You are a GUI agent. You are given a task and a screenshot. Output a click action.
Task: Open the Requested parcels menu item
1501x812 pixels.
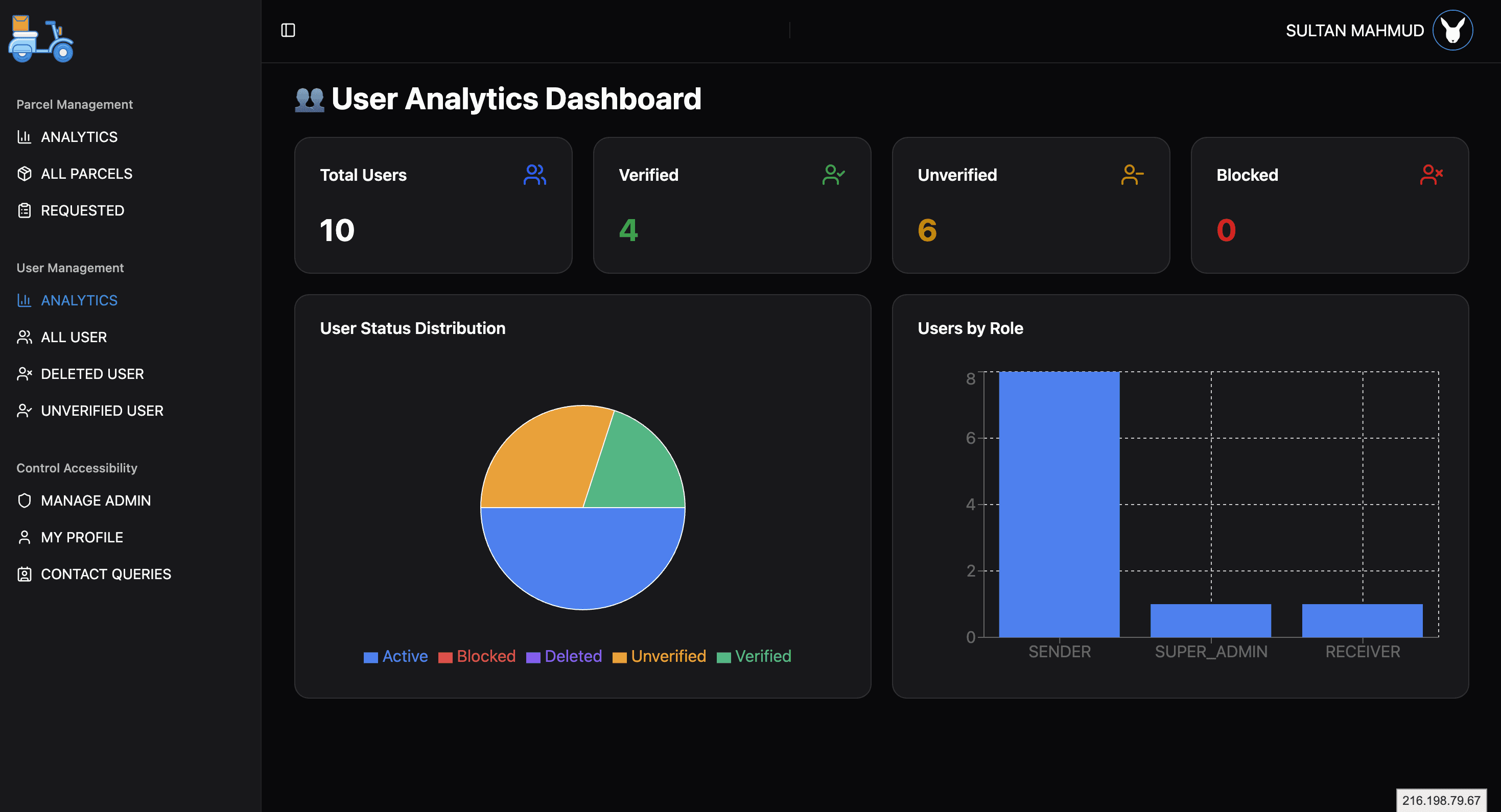[x=82, y=210]
